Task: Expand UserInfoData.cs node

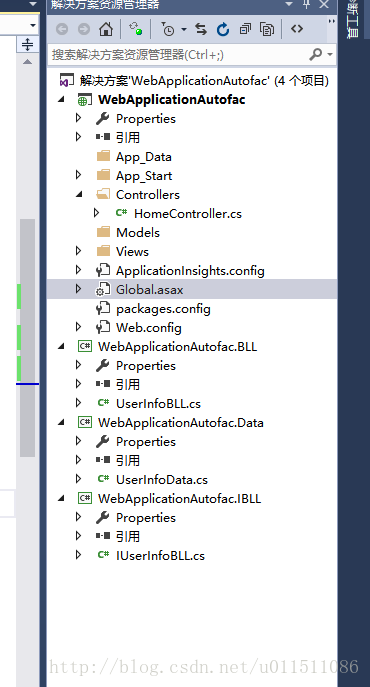Action: click(x=78, y=479)
